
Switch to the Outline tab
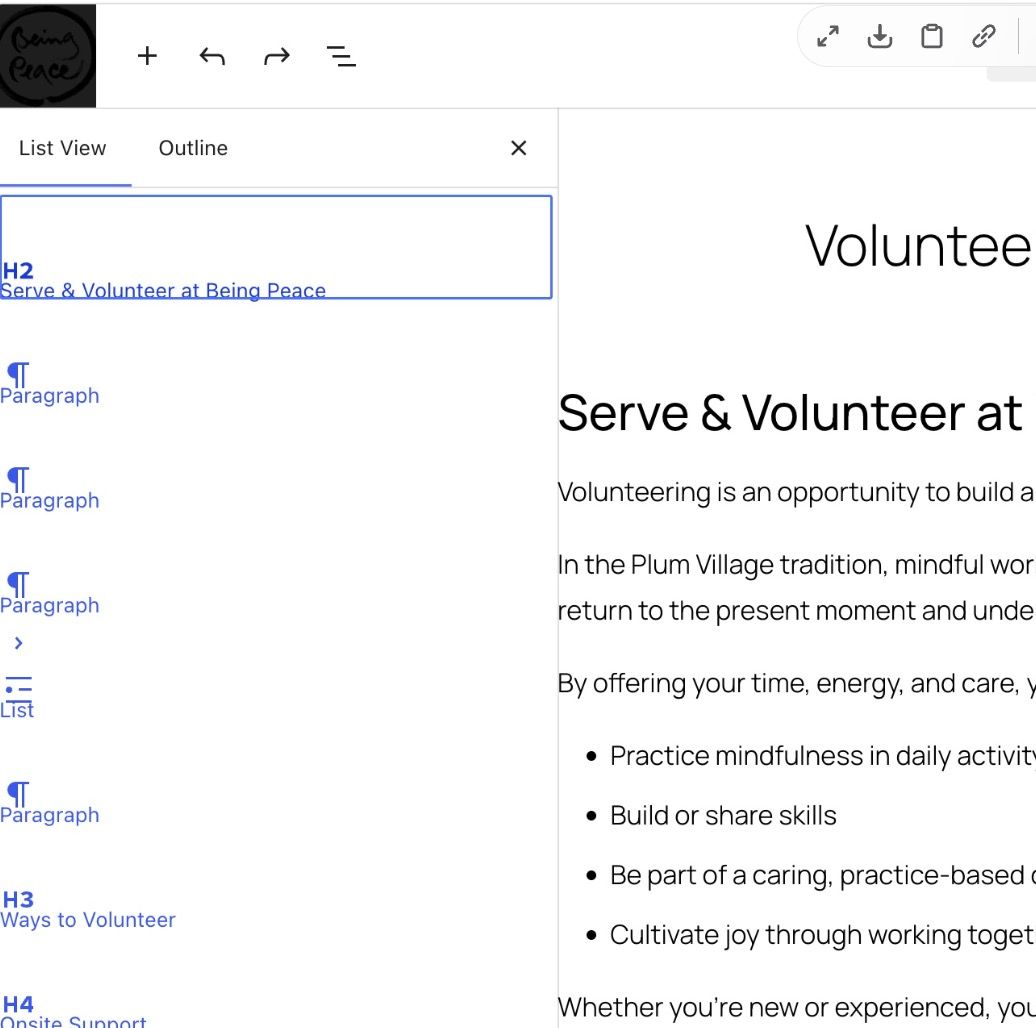(x=193, y=148)
